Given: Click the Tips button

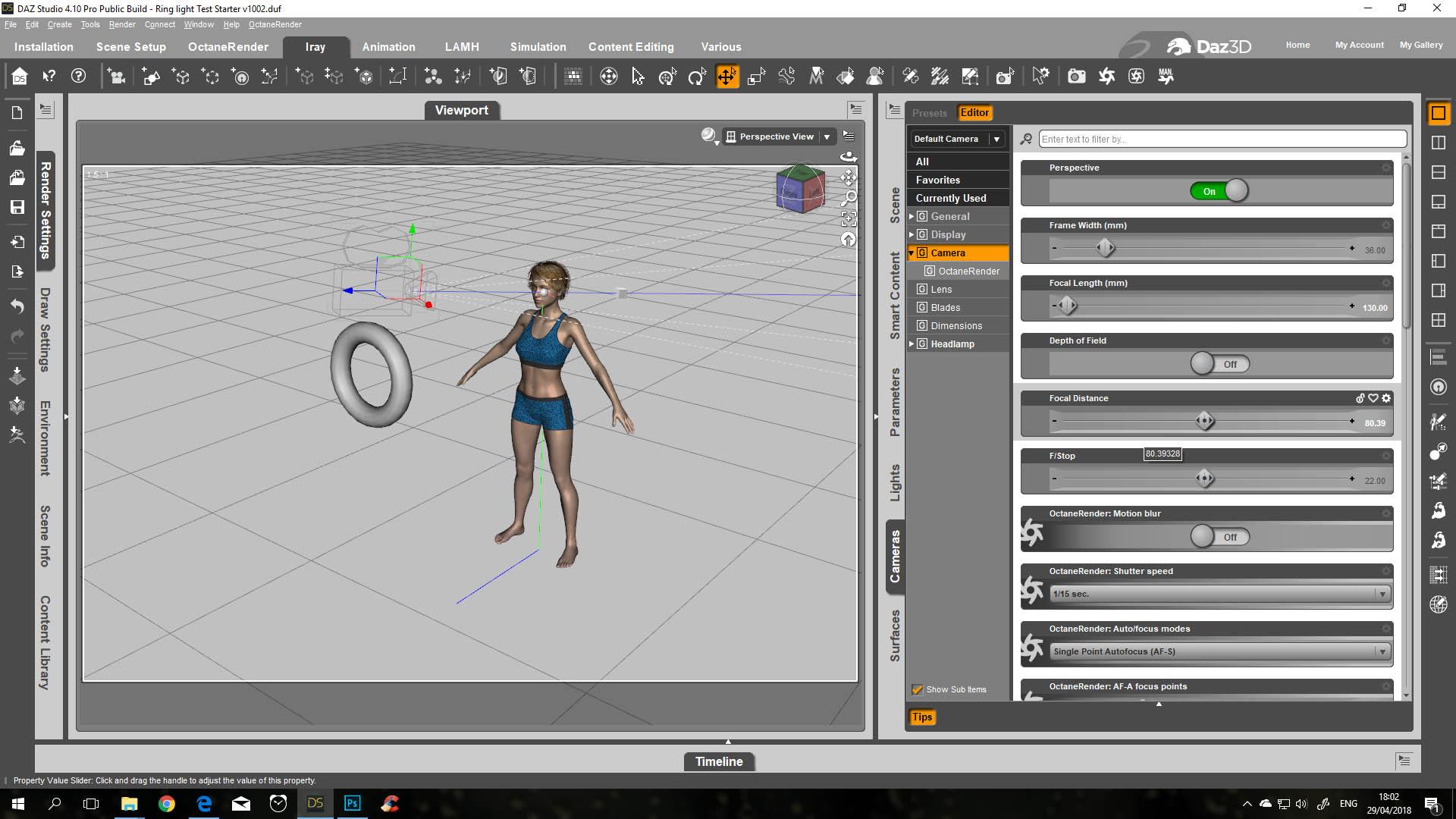Looking at the screenshot, I should click(x=922, y=717).
